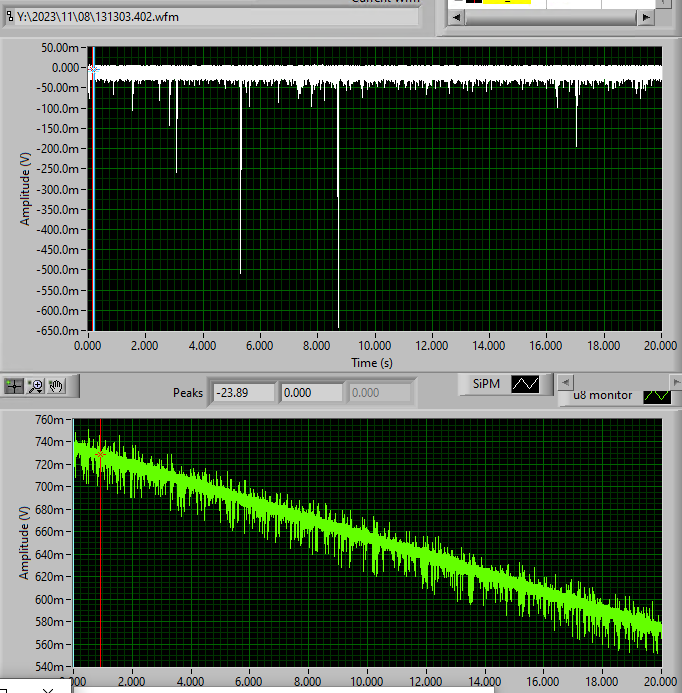This screenshot has width=682, height=693.
Task: Open the SiPM plot style sample
Action: click(525, 384)
